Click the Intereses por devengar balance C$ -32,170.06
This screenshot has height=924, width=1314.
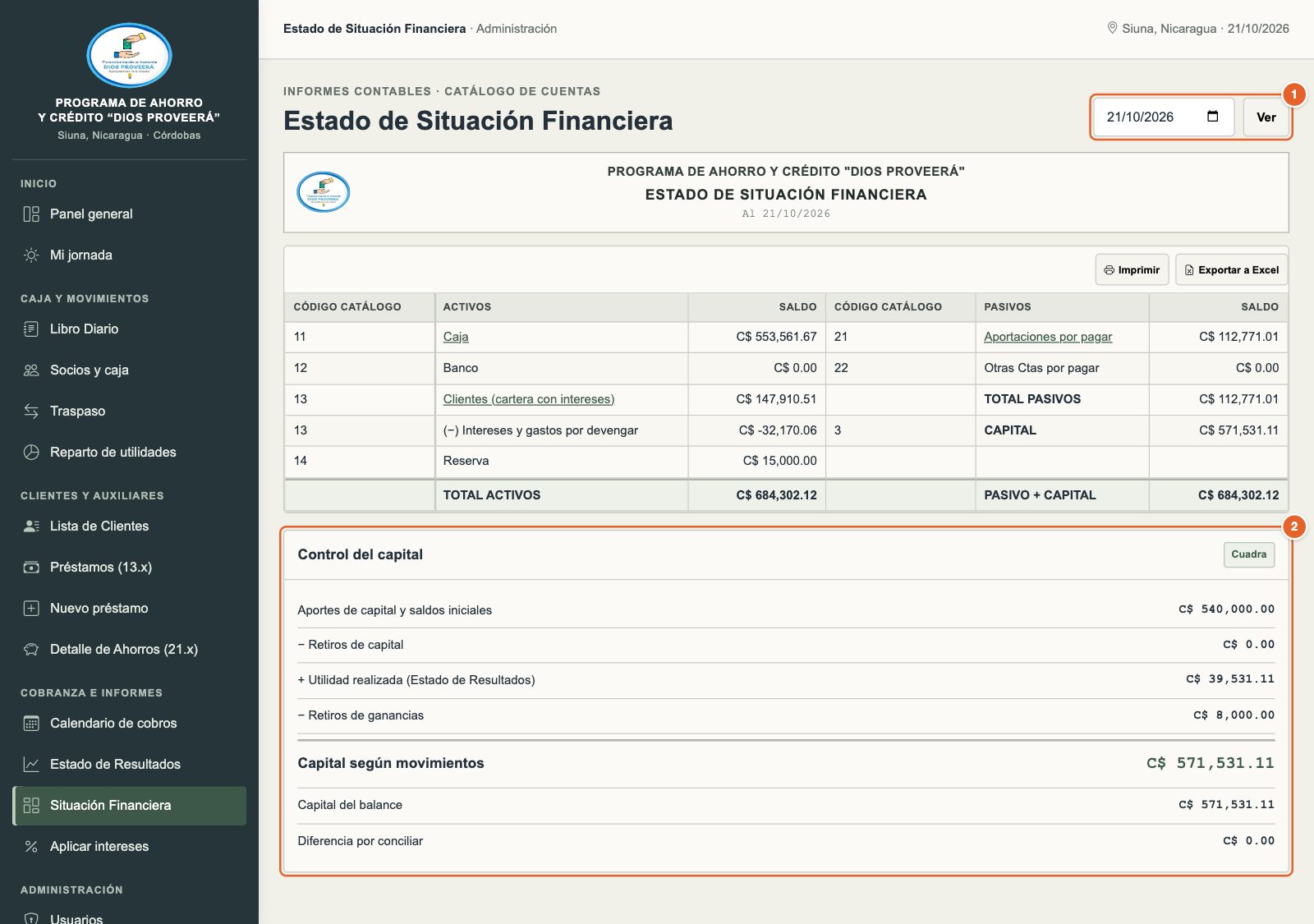click(778, 430)
